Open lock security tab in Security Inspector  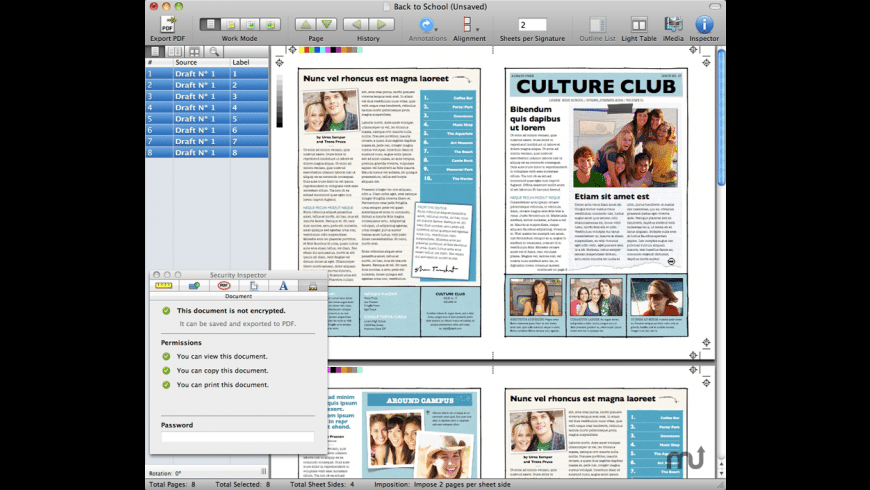pyautogui.click(x=313, y=286)
